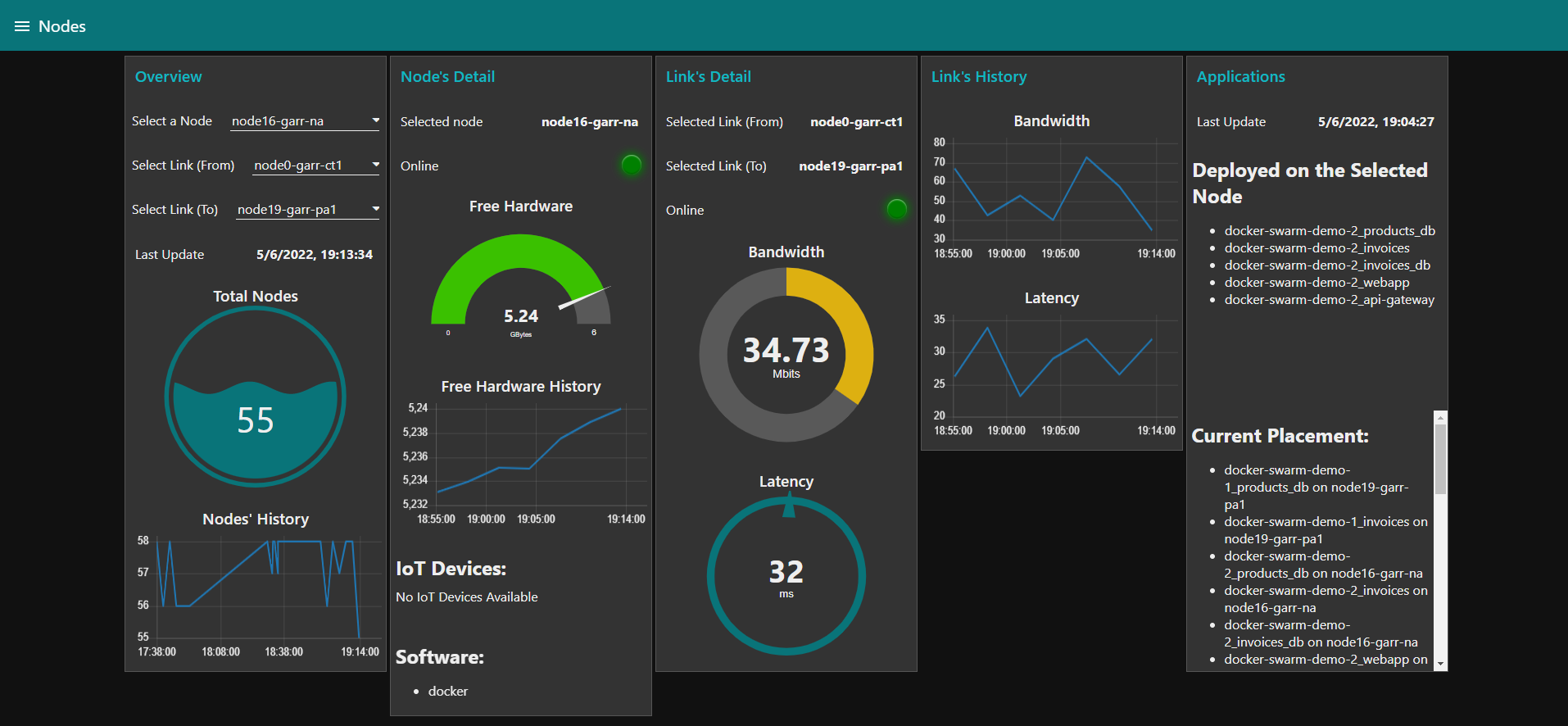This screenshot has height=726, width=1568.
Task: Click selected link from value node0-garr-ct1
Action: pos(856,121)
